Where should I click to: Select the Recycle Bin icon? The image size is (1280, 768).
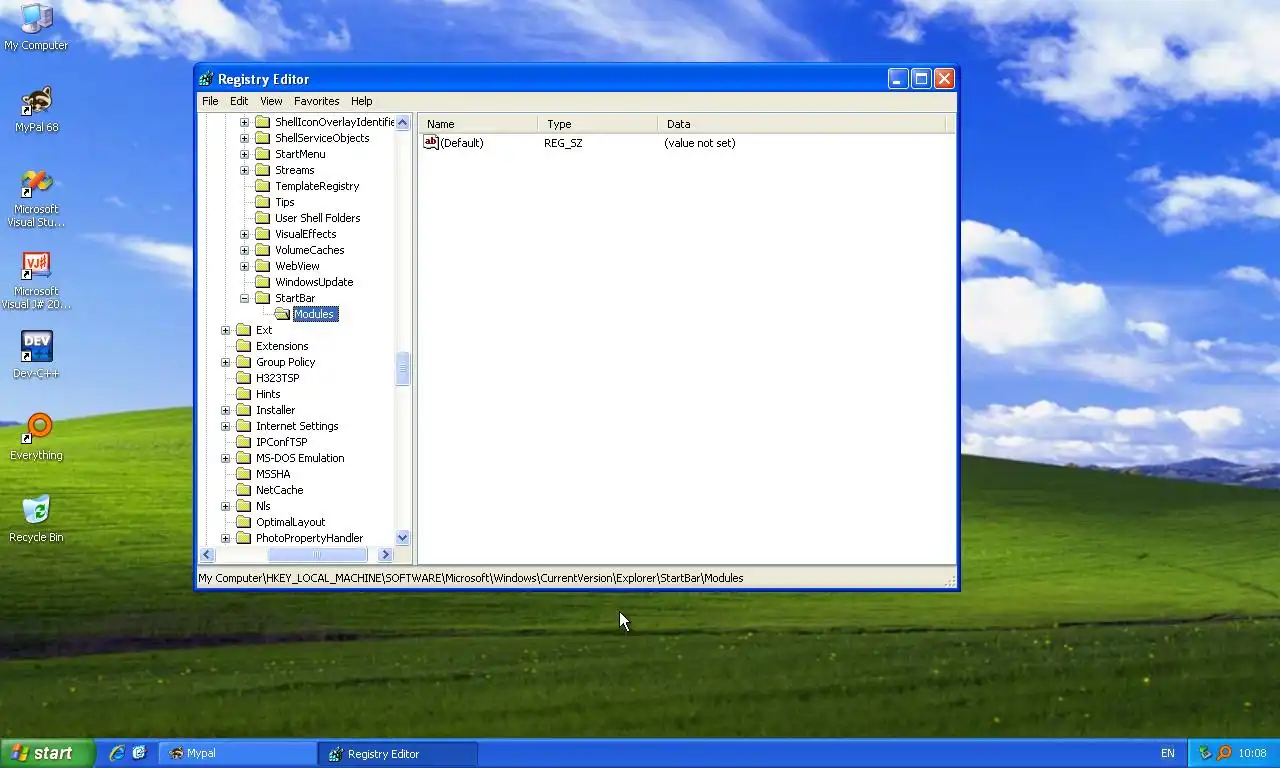(x=36, y=511)
